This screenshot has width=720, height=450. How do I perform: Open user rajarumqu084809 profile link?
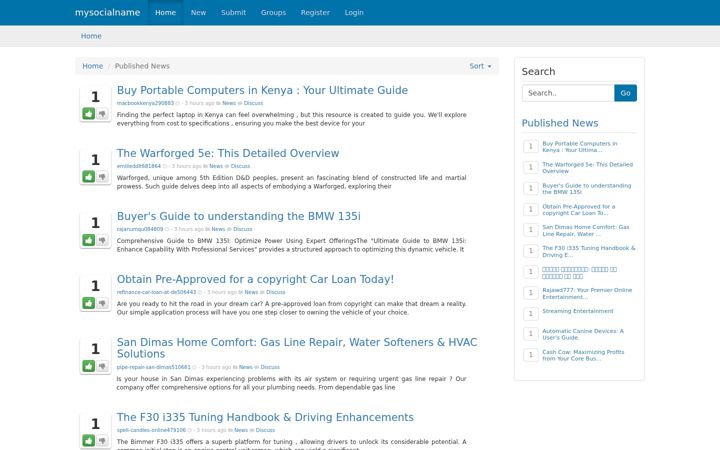coord(140,229)
